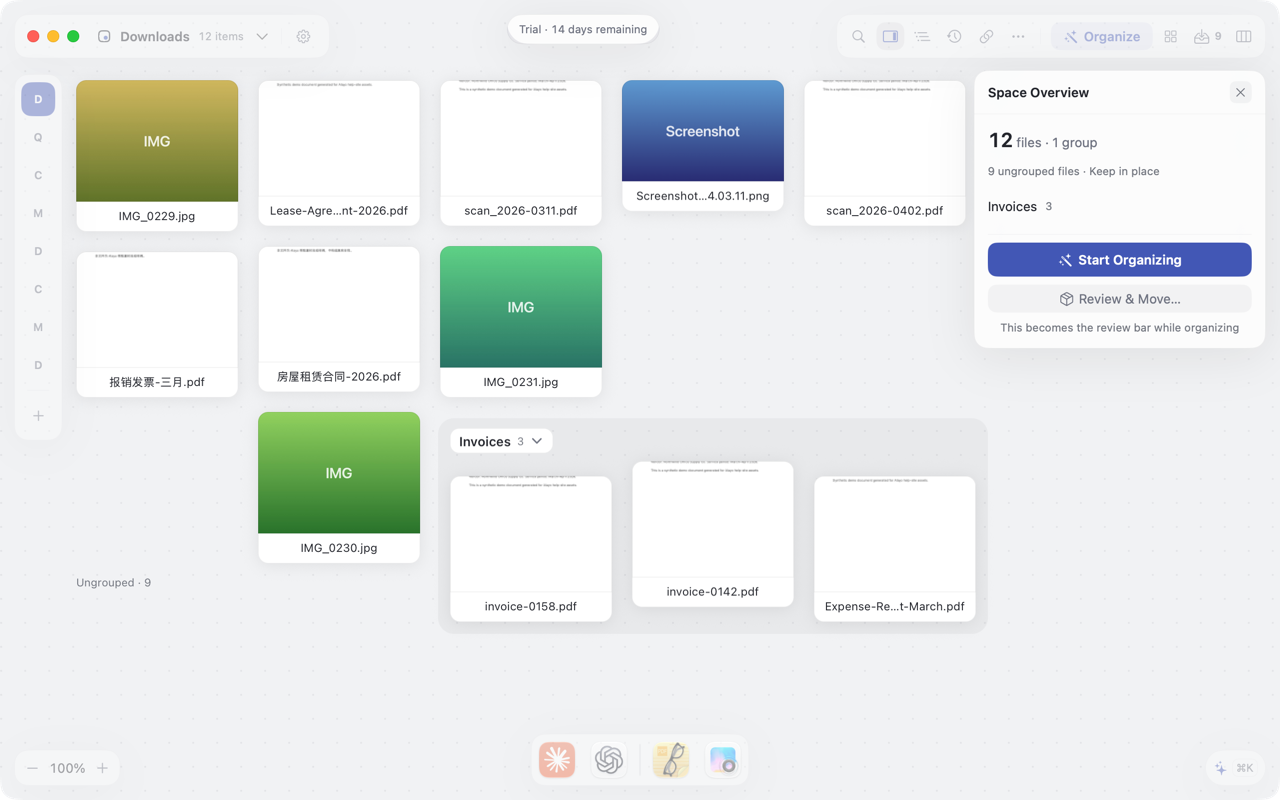Open the command palette sparkle ⌘K button
This screenshot has height=800, width=1280.
(1235, 768)
